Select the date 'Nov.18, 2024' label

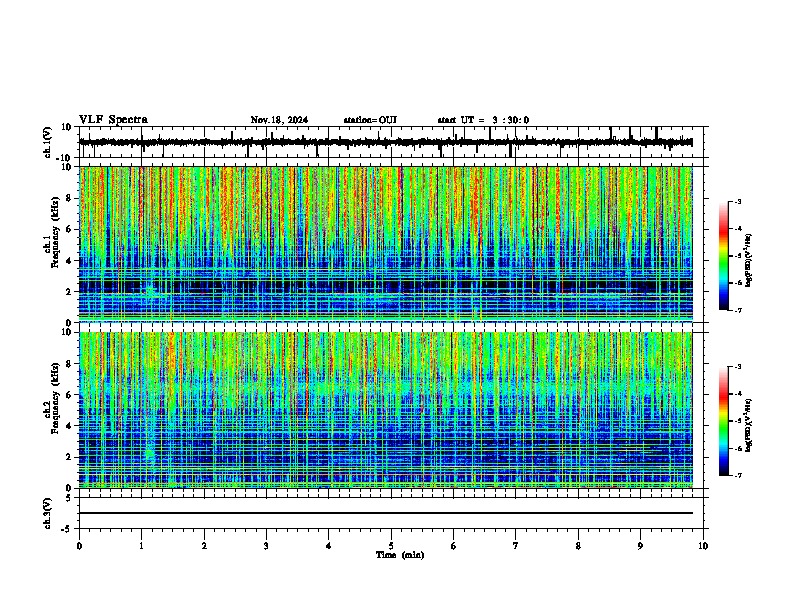click(x=279, y=120)
